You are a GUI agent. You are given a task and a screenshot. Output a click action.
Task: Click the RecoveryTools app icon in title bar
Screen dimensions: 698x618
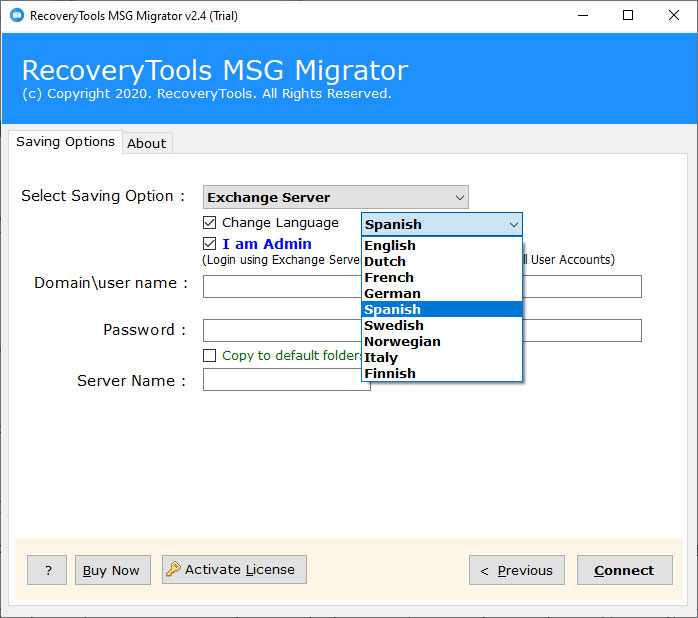tap(17, 16)
